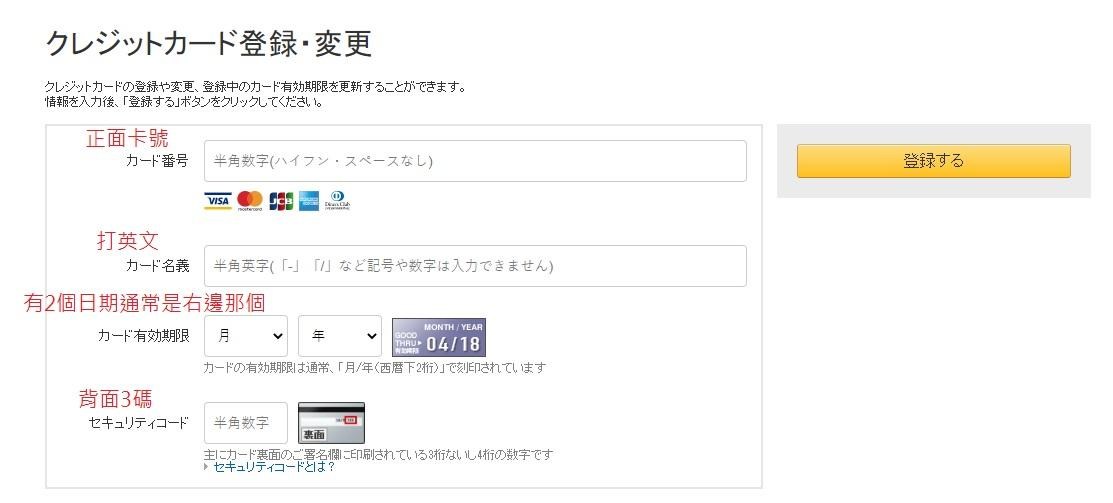1113x503 pixels.
Task: Click the カード番号 field label
Action: tap(156, 161)
